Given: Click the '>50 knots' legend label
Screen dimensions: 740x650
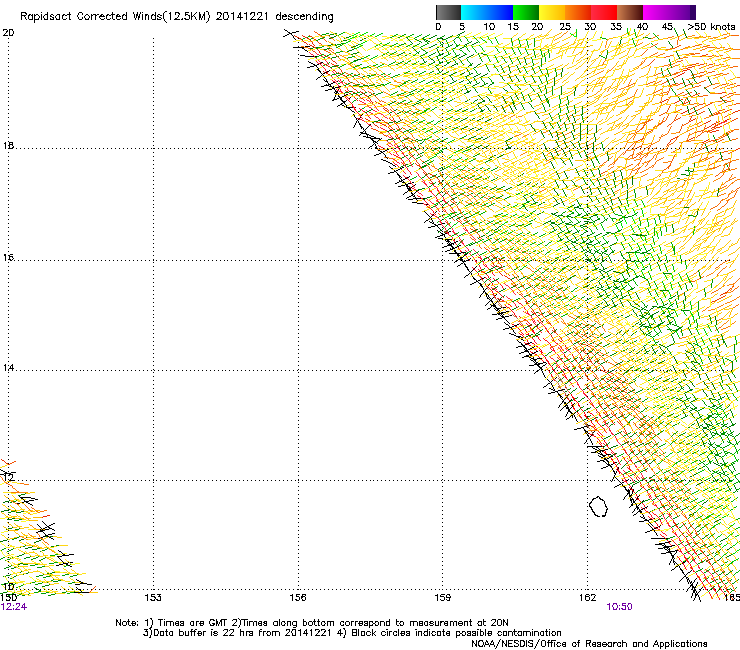Looking at the screenshot, I should pyautogui.click(x=711, y=27).
